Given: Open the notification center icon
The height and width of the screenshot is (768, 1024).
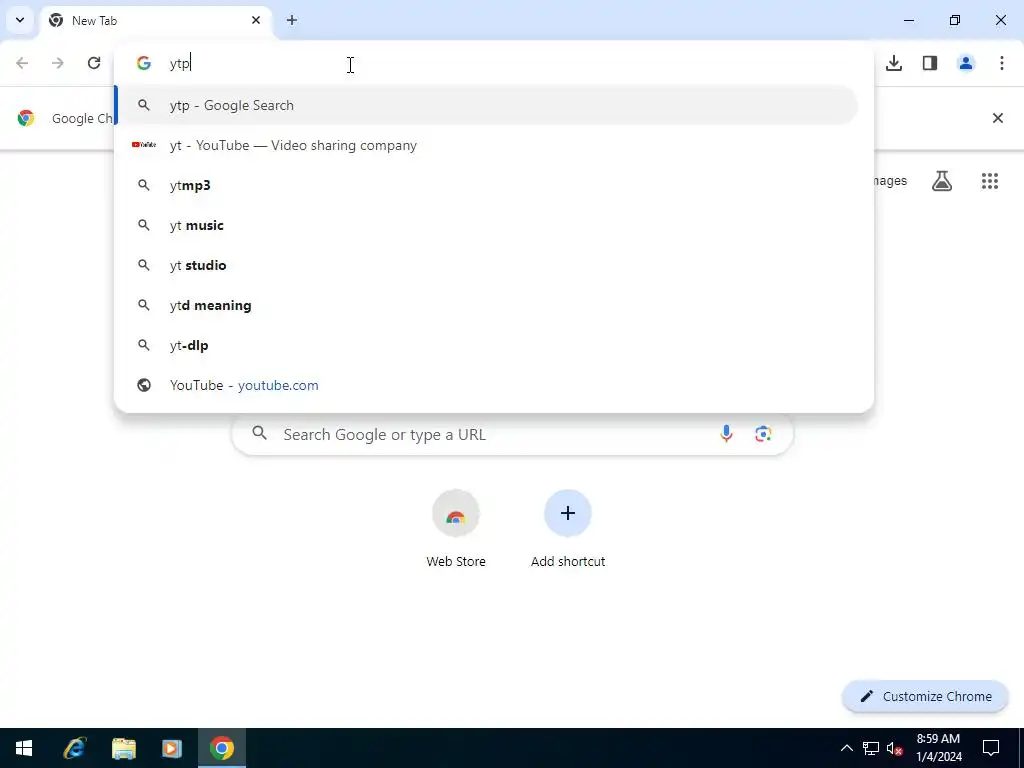Looking at the screenshot, I should 991,748.
